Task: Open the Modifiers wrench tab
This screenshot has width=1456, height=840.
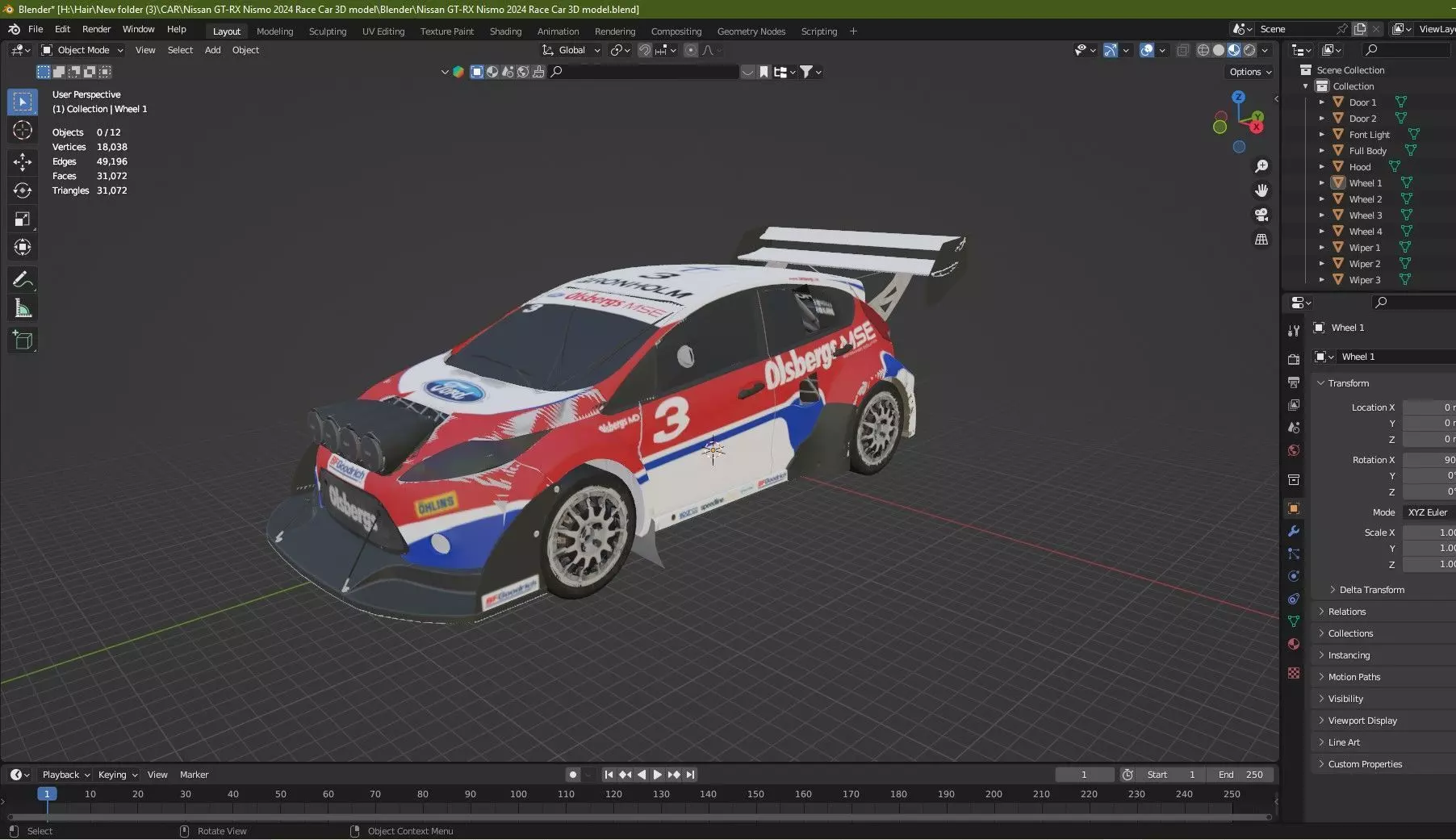Action: click(1294, 531)
